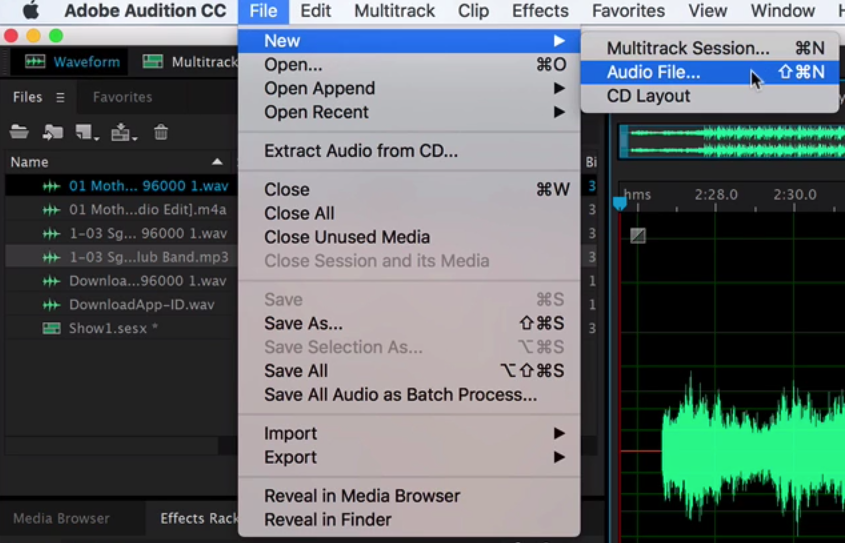Expand the Open Append submenu
845x543 pixels.
[409, 88]
